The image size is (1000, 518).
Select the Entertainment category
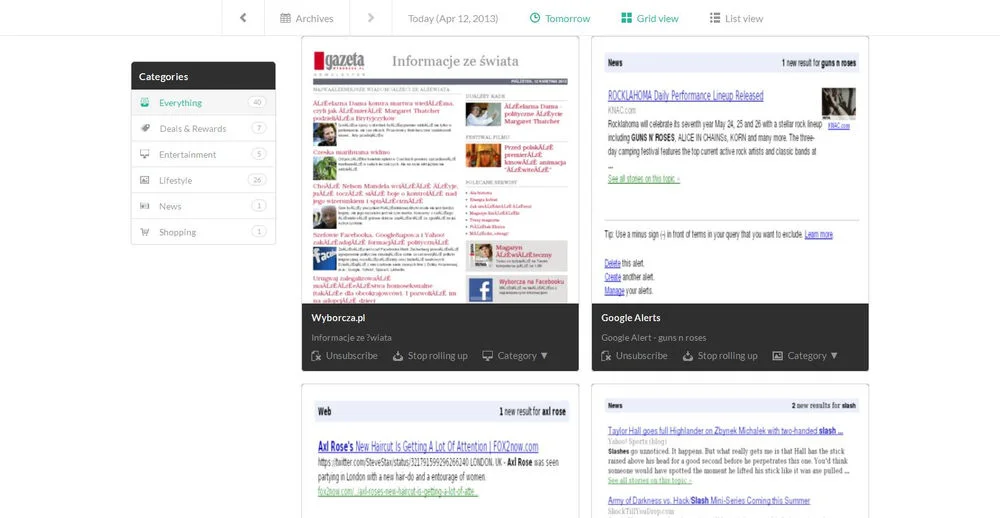click(203, 154)
